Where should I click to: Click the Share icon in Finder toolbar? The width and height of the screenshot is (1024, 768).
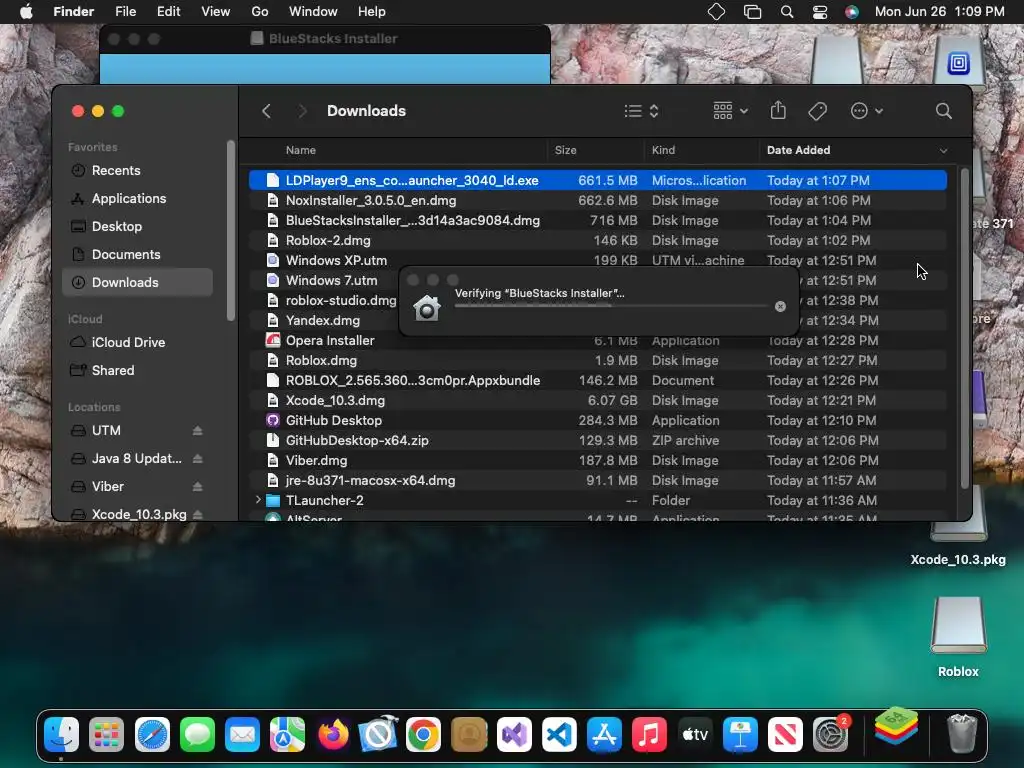pyautogui.click(x=778, y=110)
